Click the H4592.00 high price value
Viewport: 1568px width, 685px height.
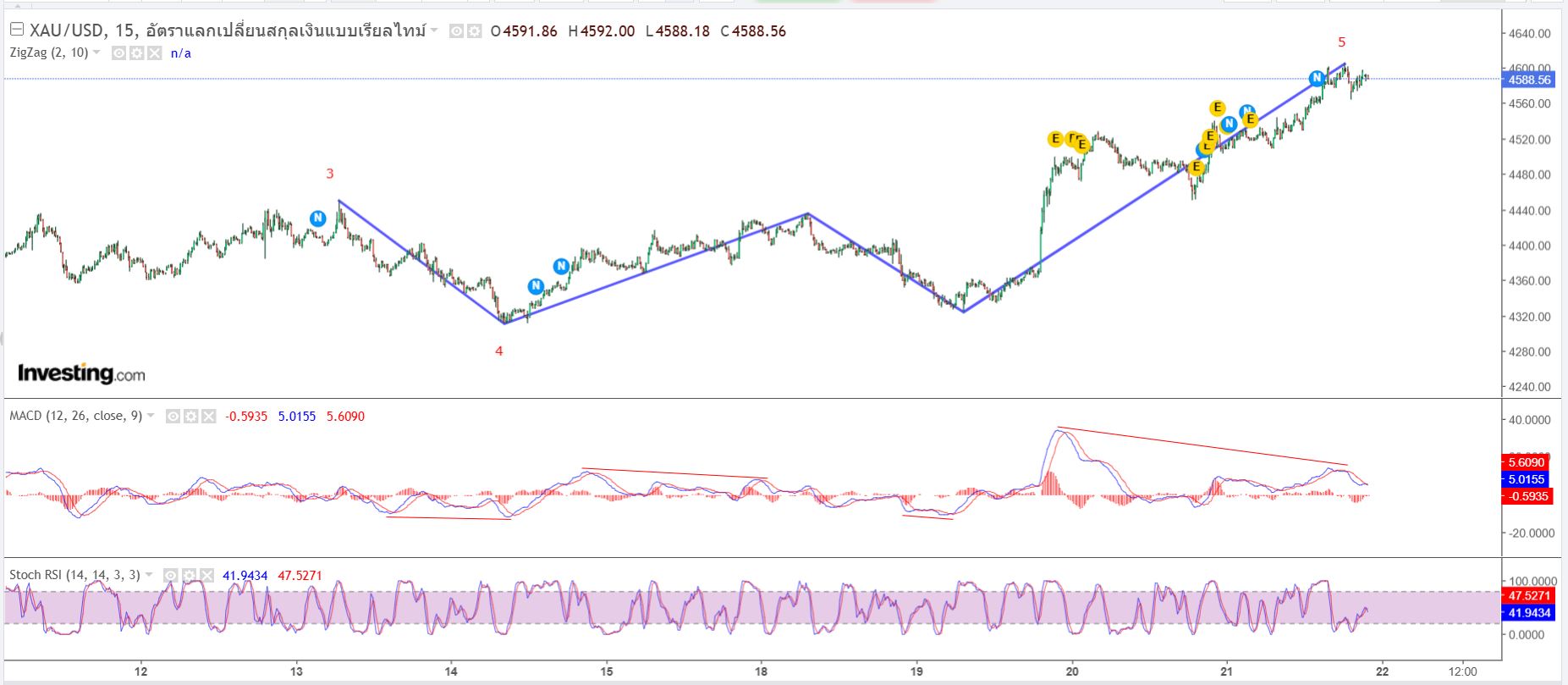601,31
